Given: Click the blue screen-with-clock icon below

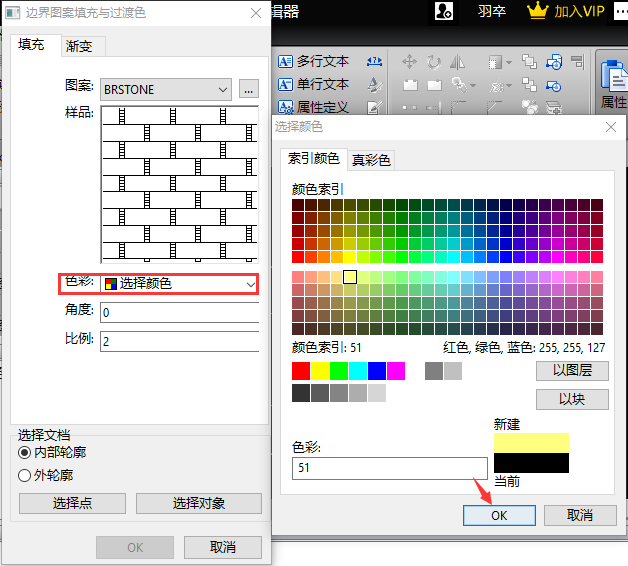Looking at the screenshot, I should [x=554, y=85].
